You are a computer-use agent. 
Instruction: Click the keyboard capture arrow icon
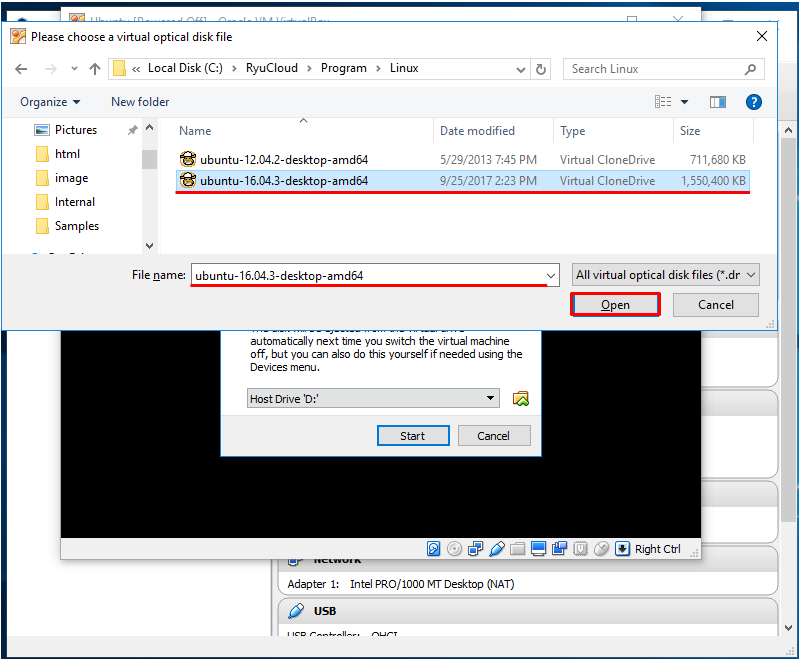pos(622,548)
